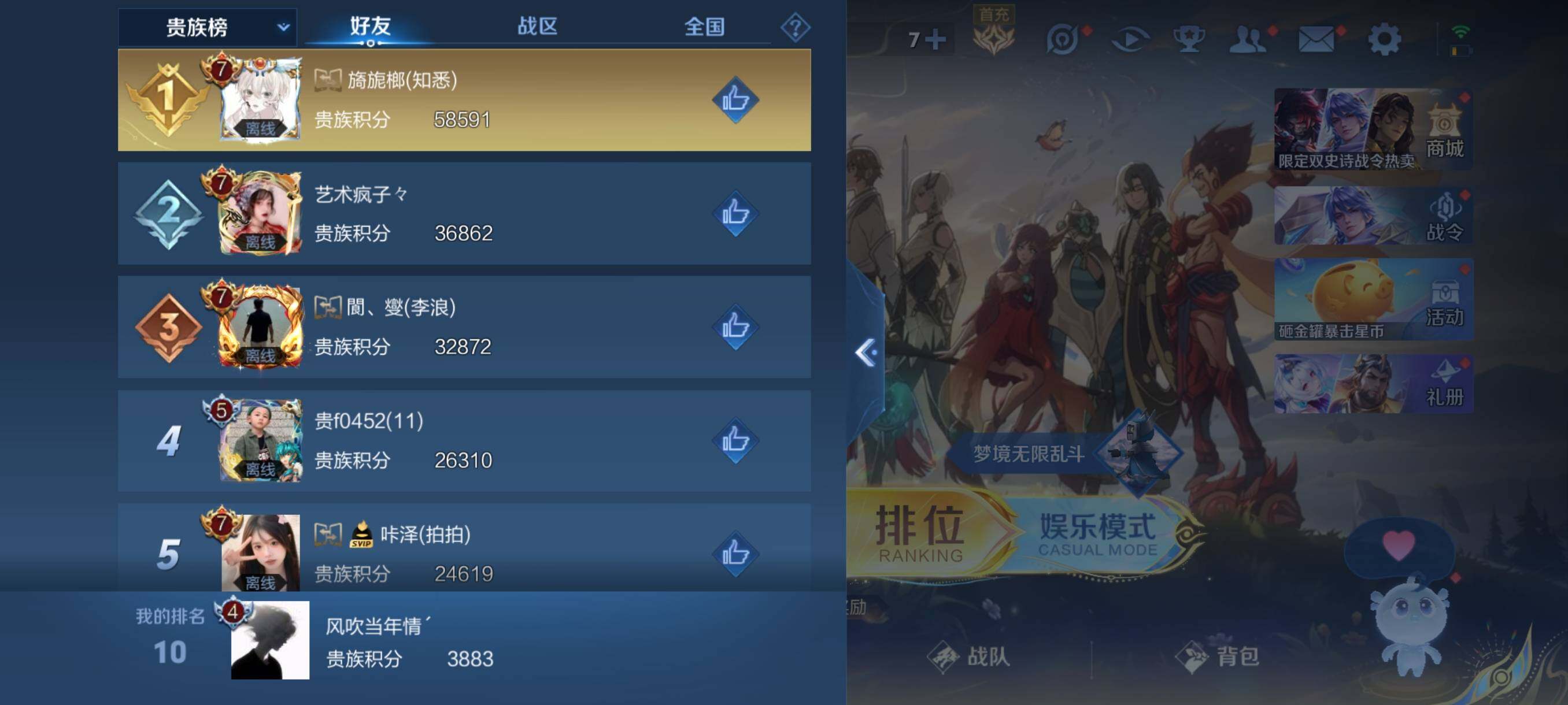
Task: Open the eye spectate icon
Action: 1130,40
